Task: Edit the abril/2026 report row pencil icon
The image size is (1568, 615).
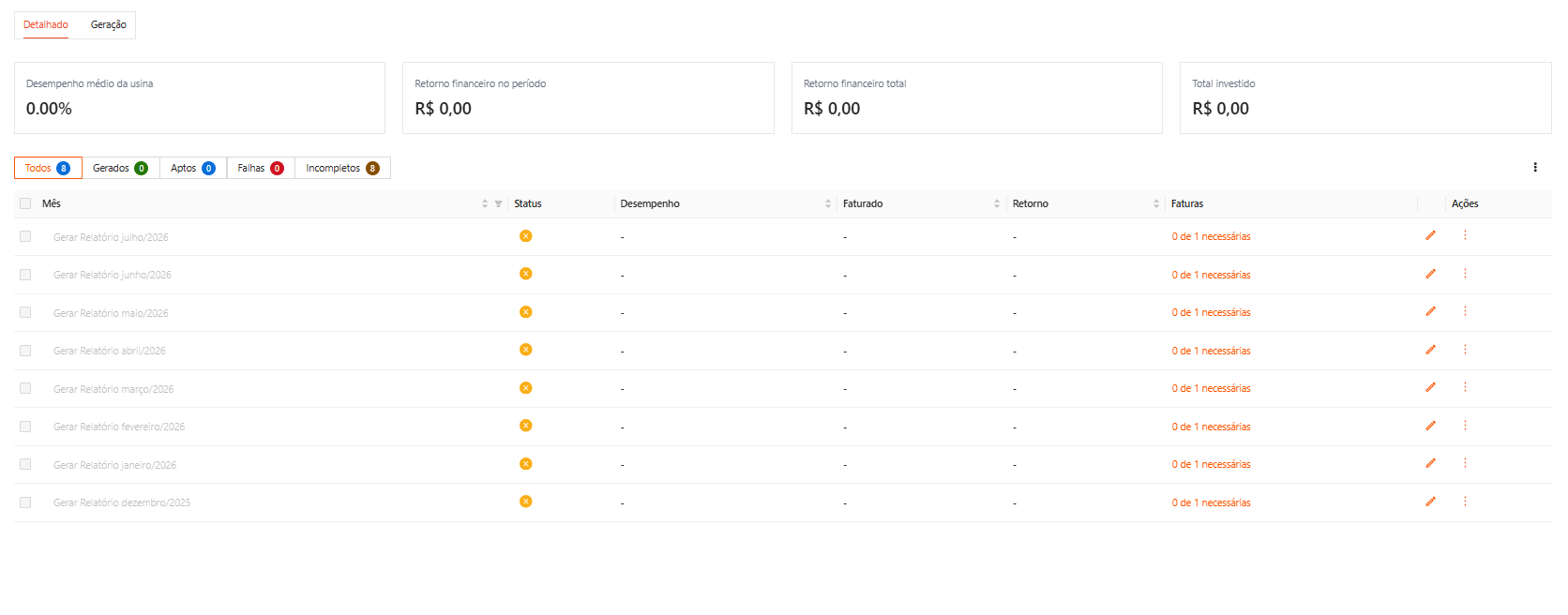Action: pyautogui.click(x=1430, y=350)
